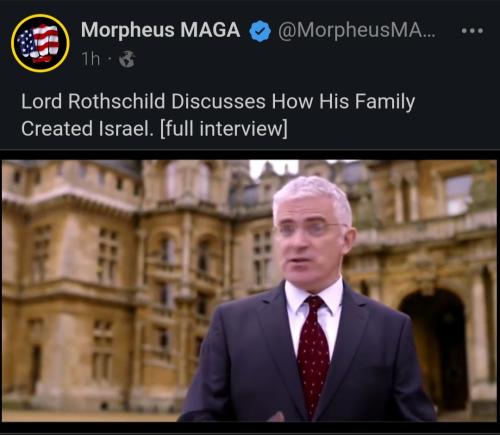Viewport: 500px width, 435px height.
Task: Click the word Family in the caption
Action: click(384, 102)
